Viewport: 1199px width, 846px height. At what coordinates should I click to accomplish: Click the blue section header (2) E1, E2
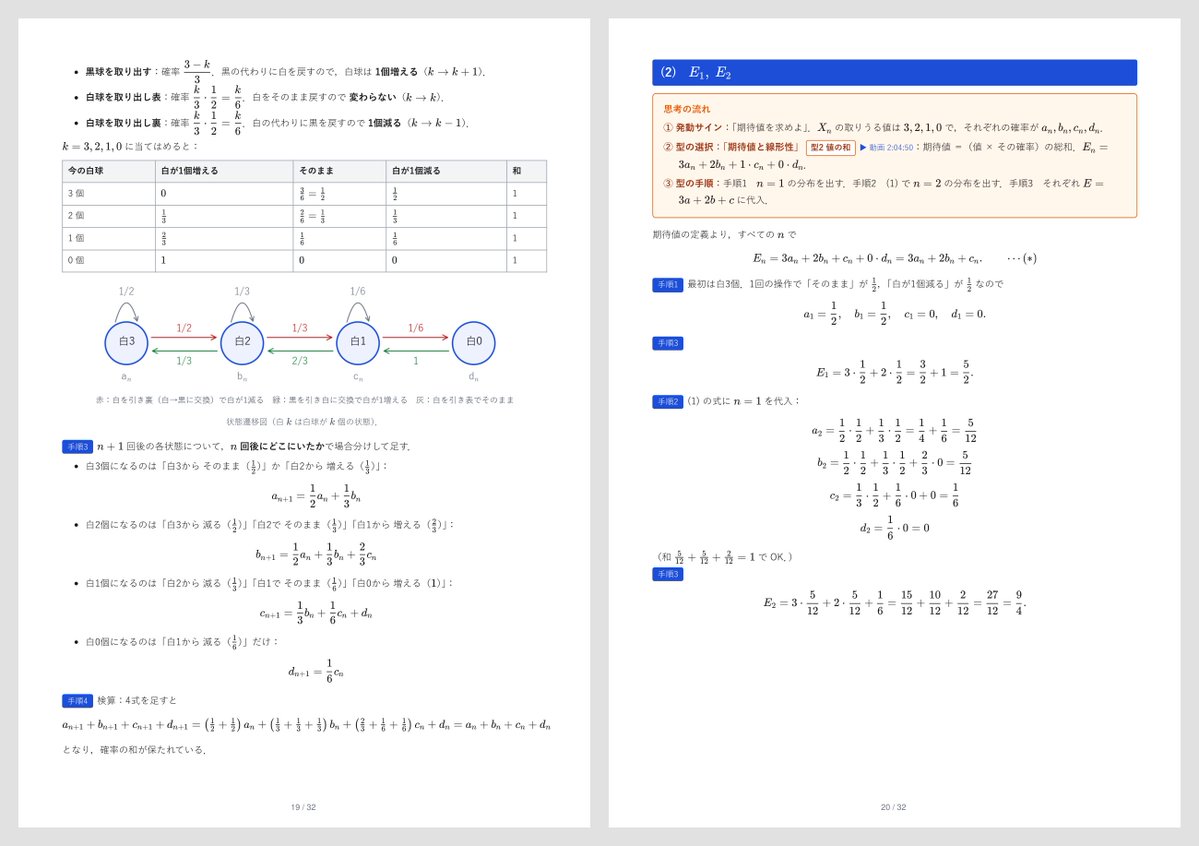coord(894,73)
